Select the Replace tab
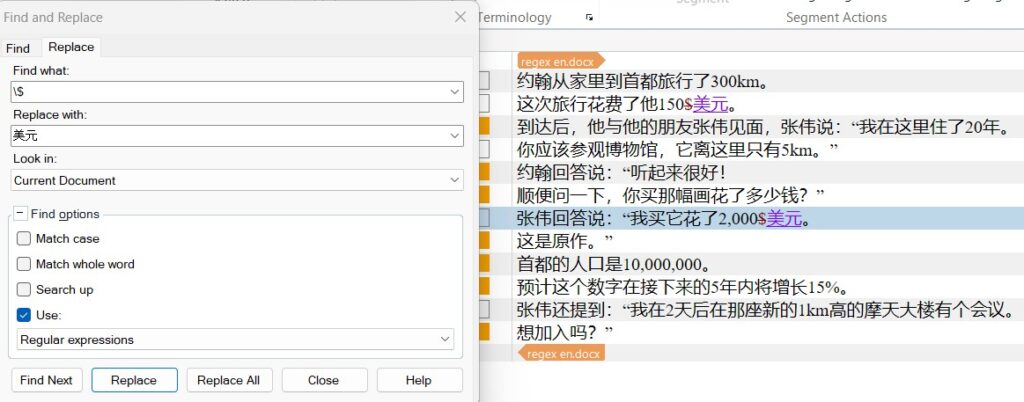Image resolution: width=1024 pixels, height=402 pixels. [x=71, y=47]
